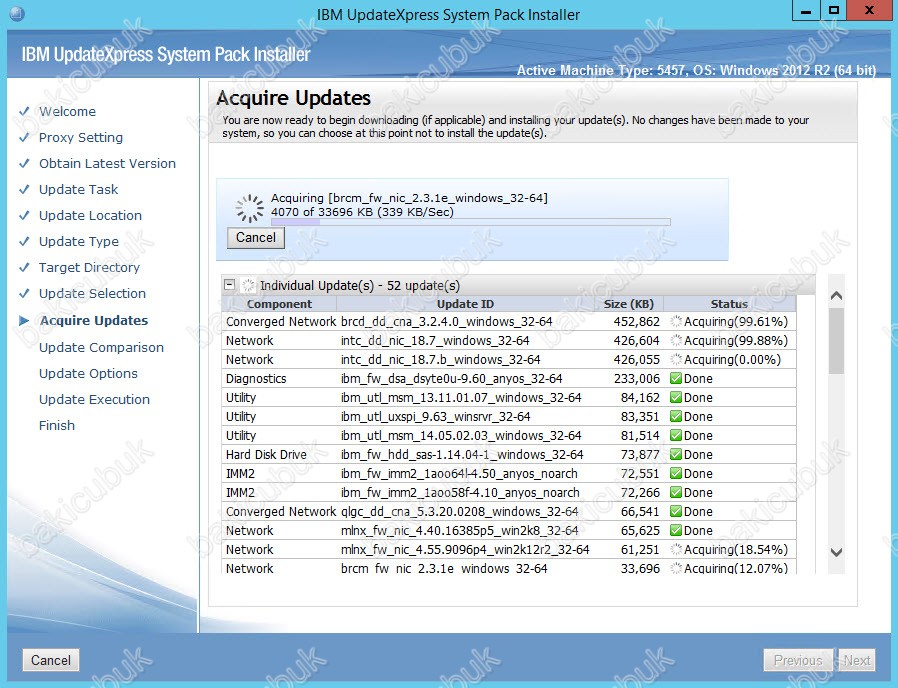The image size is (898, 688).
Task: Click the Acquiring brcm_fw_nic_2.3.1e status text
Action: [409, 198]
